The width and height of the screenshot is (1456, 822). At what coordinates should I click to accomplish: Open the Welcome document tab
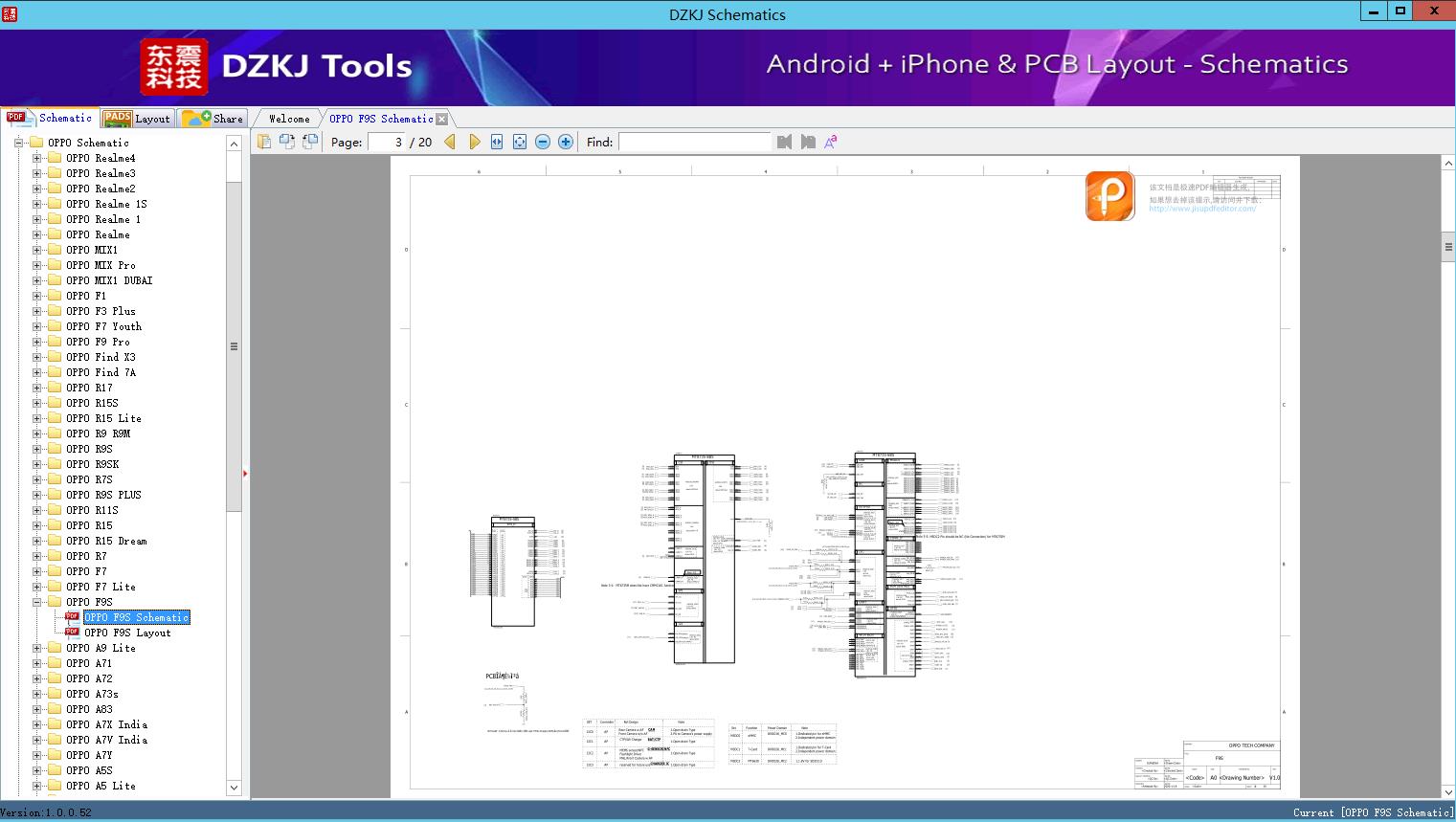pyautogui.click(x=289, y=119)
